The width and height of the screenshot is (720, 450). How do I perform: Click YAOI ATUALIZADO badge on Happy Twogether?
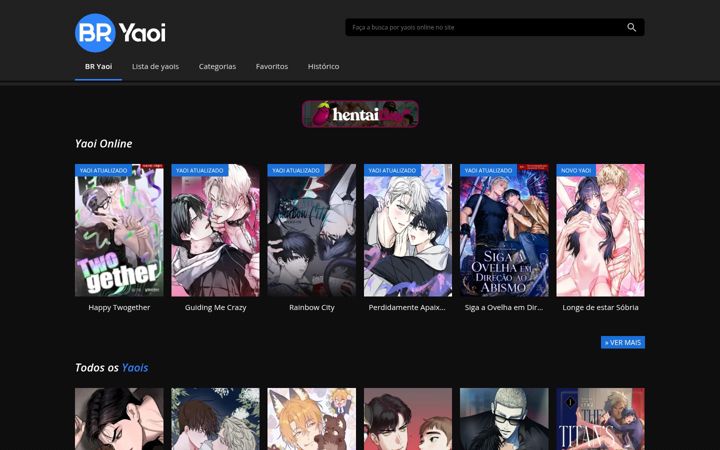point(103,170)
